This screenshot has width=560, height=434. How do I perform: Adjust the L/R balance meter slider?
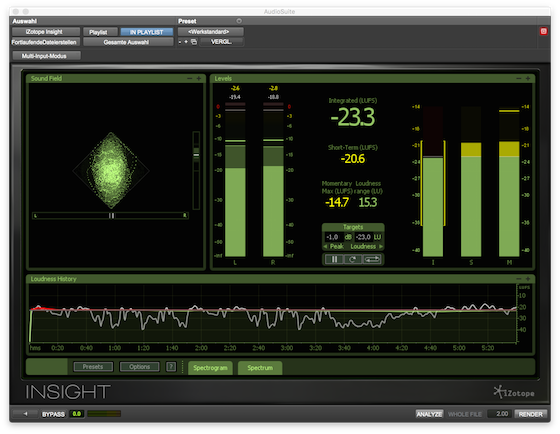pos(110,215)
